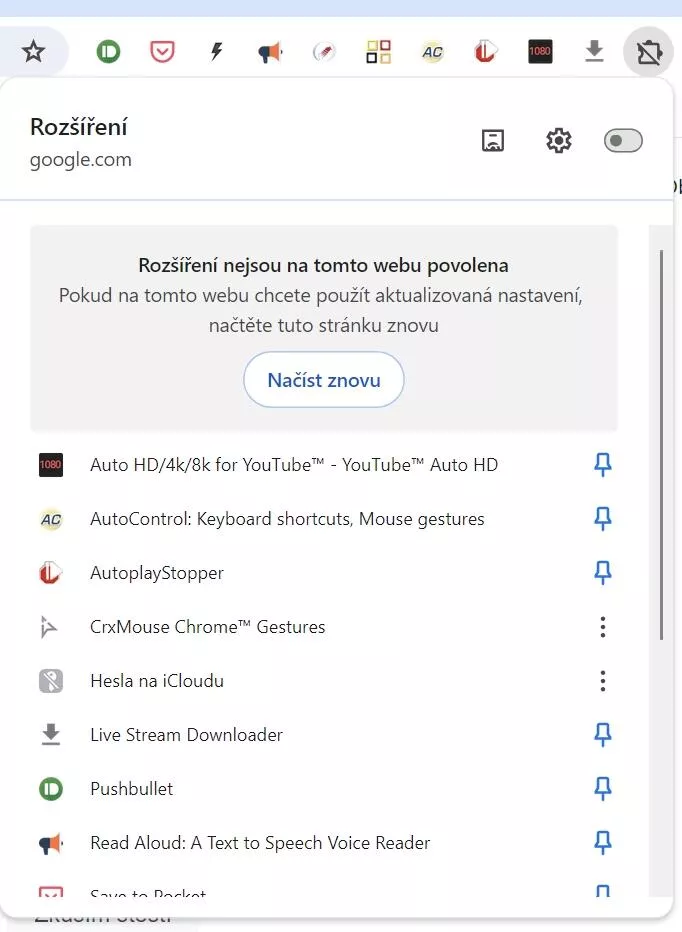Open more options for CrxMouse Chrome Gestures
The height and width of the screenshot is (932, 682).
pos(603,627)
